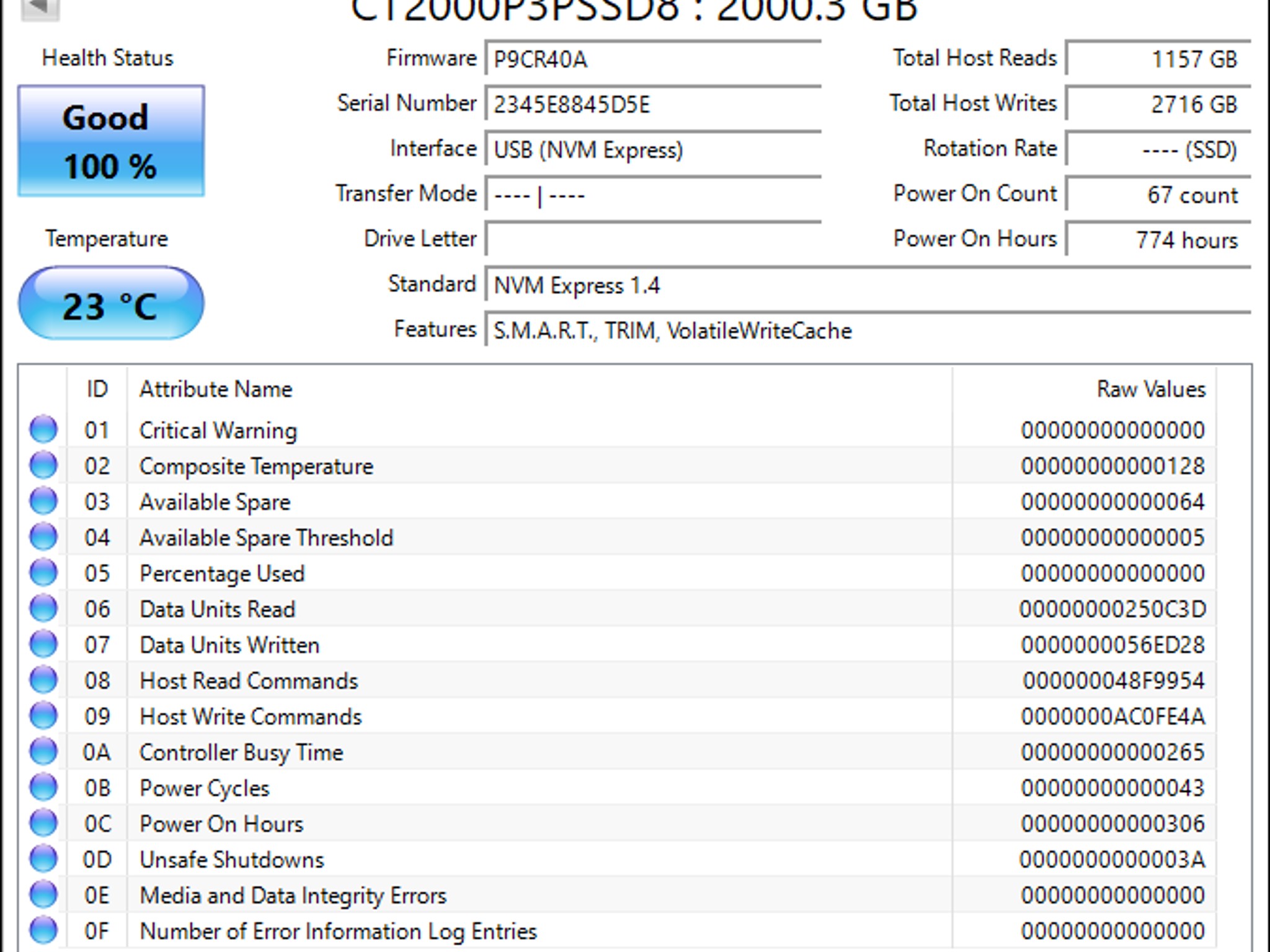1270x952 pixels.
Task: Click the Standard field NVM Express 1.4
Action: click(x=868, y=284)
